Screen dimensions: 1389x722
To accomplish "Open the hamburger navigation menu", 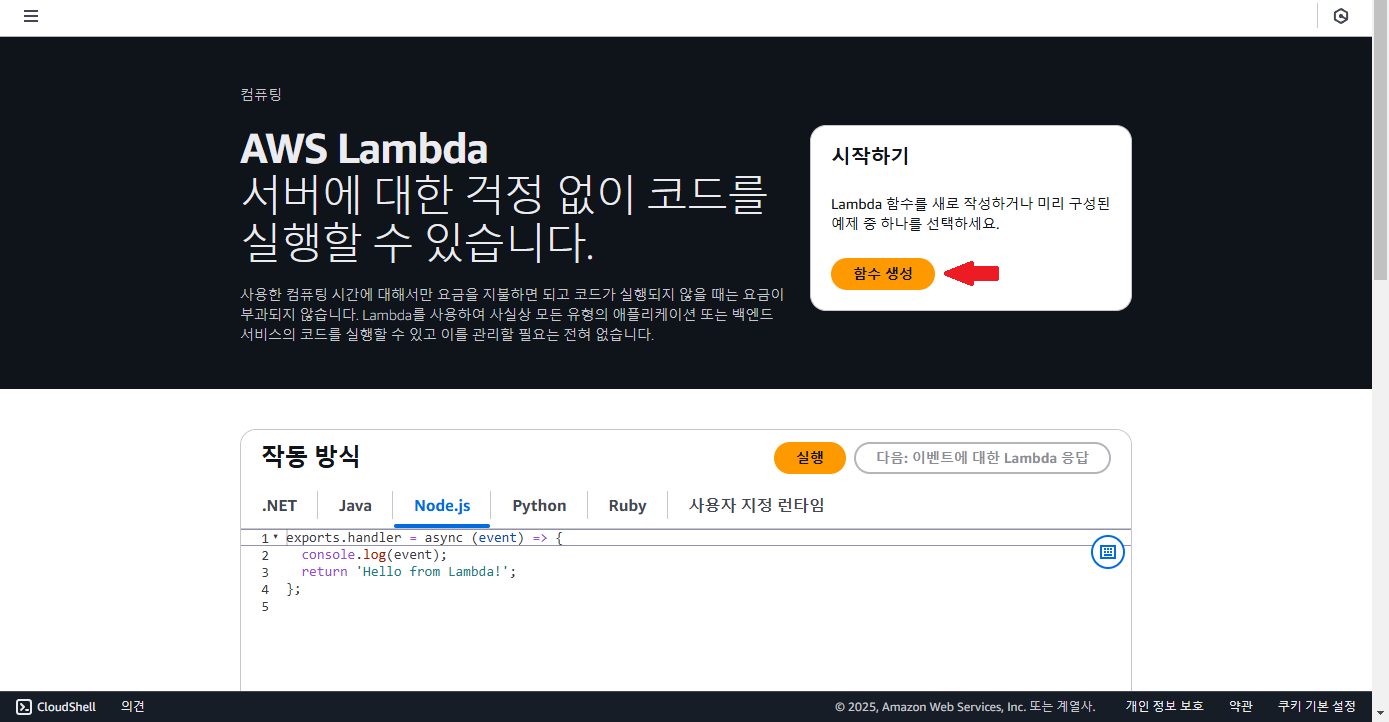I will click(x=31, y=16).
